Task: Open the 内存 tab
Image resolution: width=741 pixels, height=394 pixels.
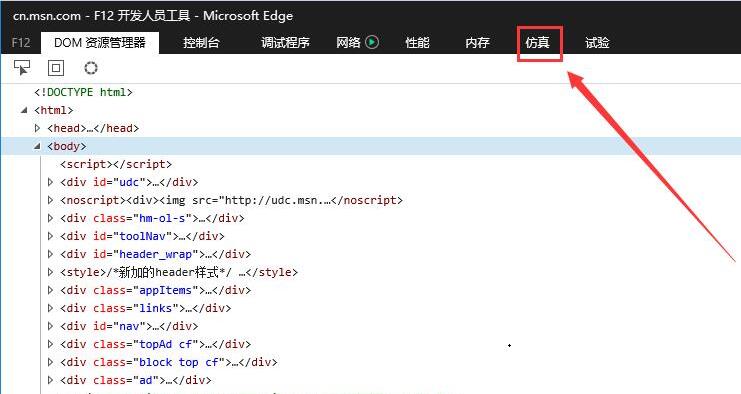Action: tap(477, 43)
